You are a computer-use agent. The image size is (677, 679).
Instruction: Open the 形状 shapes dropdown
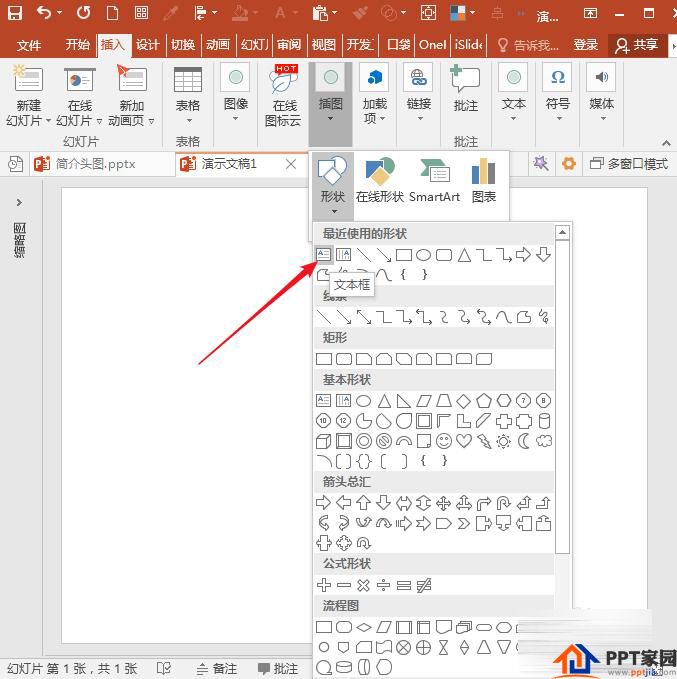point(333,185)
